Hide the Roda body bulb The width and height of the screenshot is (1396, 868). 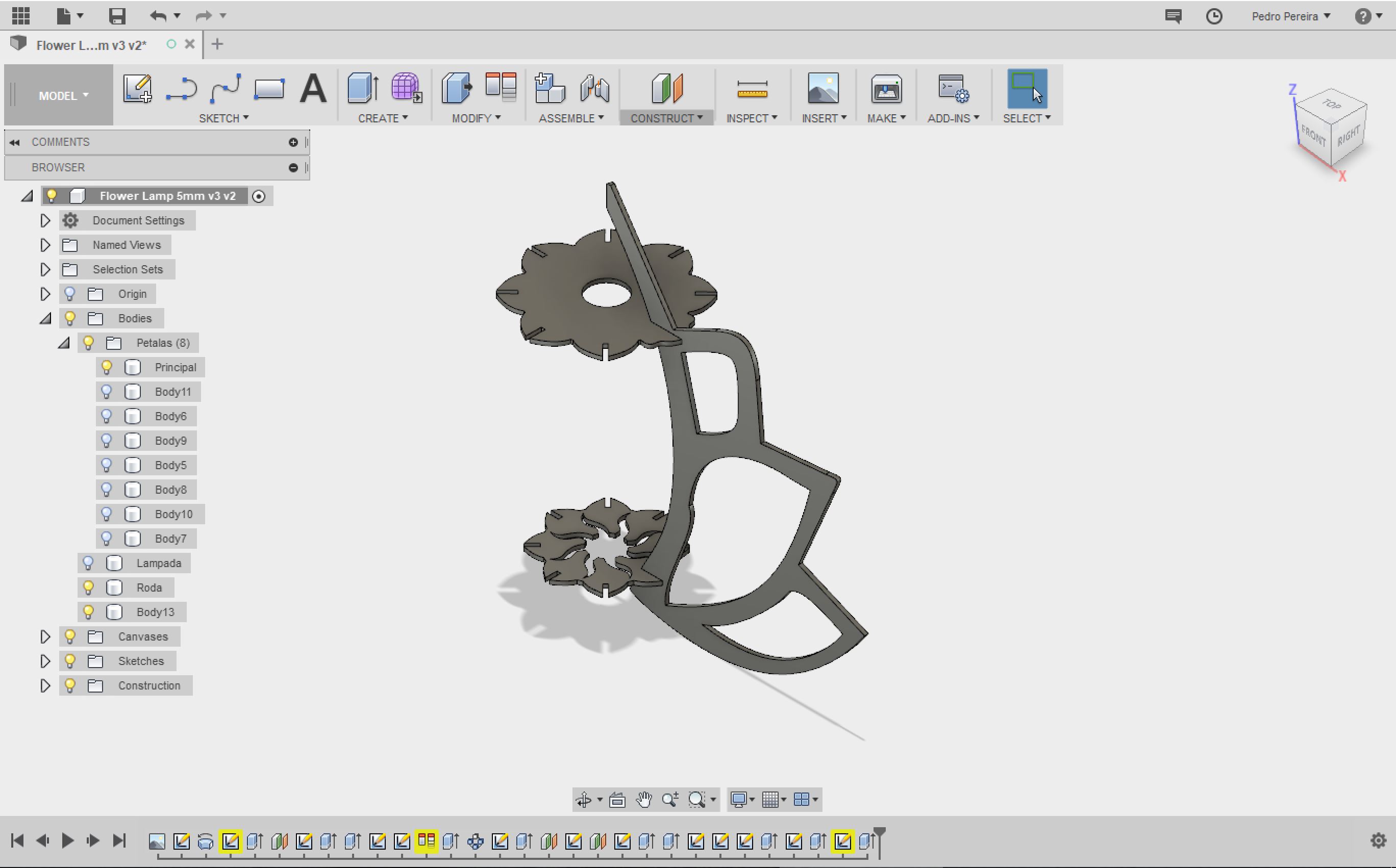(x=88, y=588)
